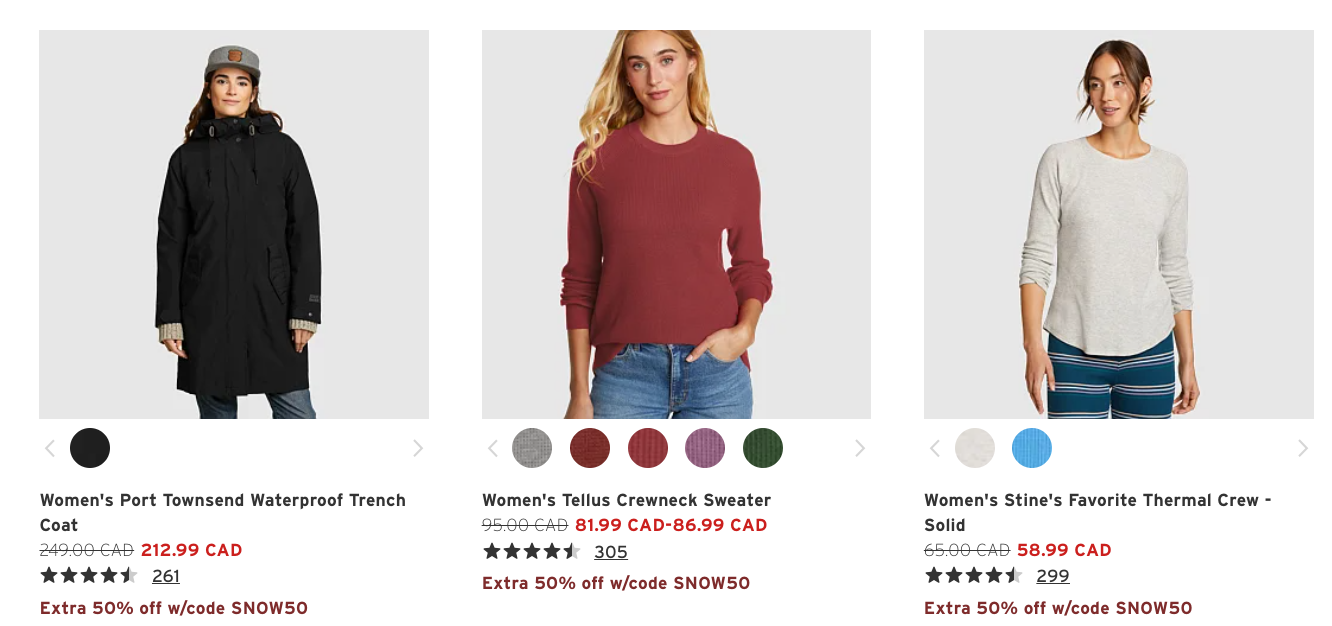Image resolution: width=1332 pixels, height=626 pixels.
Task: Choose the dark green Tellus Sweater swatch
Action: [x=763, y=448]
